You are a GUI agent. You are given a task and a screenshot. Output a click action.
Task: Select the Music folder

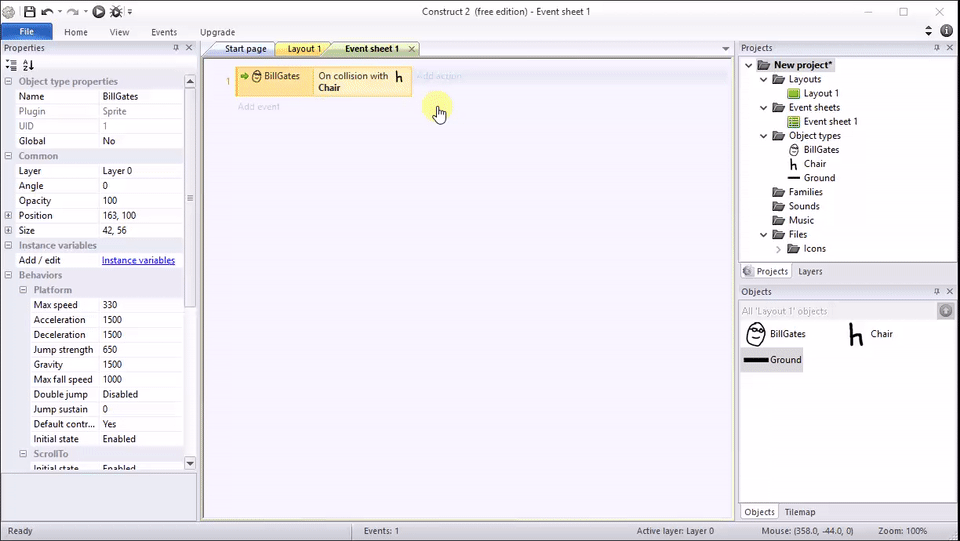[x=801, y=220]
